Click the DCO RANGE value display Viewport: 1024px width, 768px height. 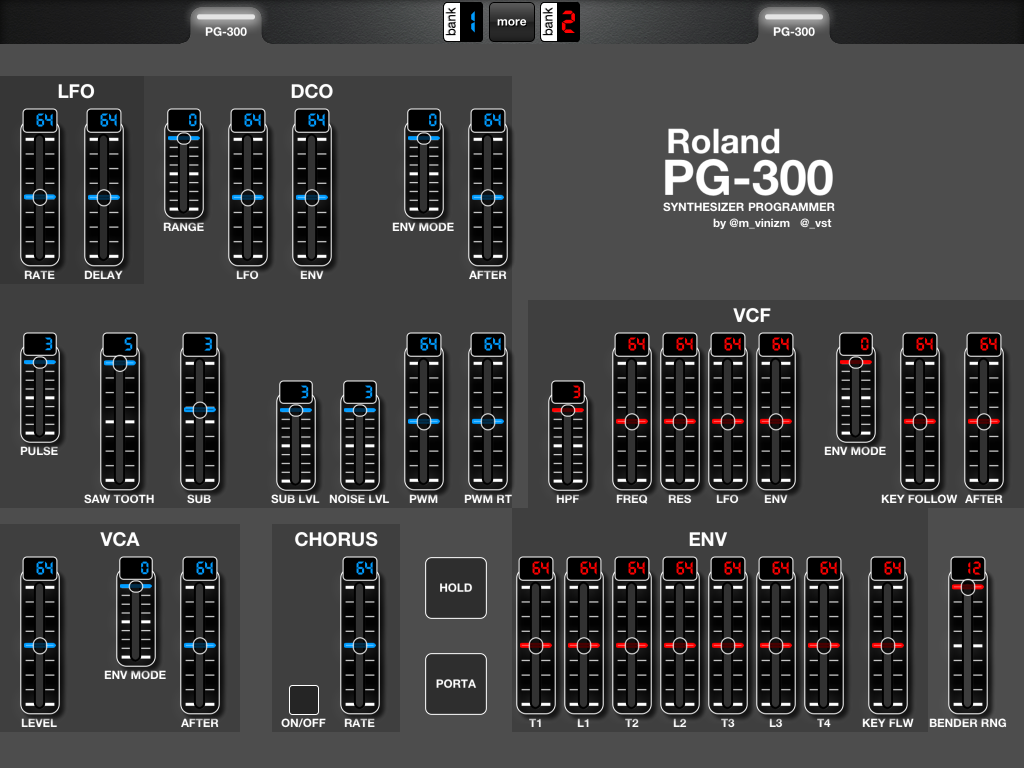tap(184, 120)
